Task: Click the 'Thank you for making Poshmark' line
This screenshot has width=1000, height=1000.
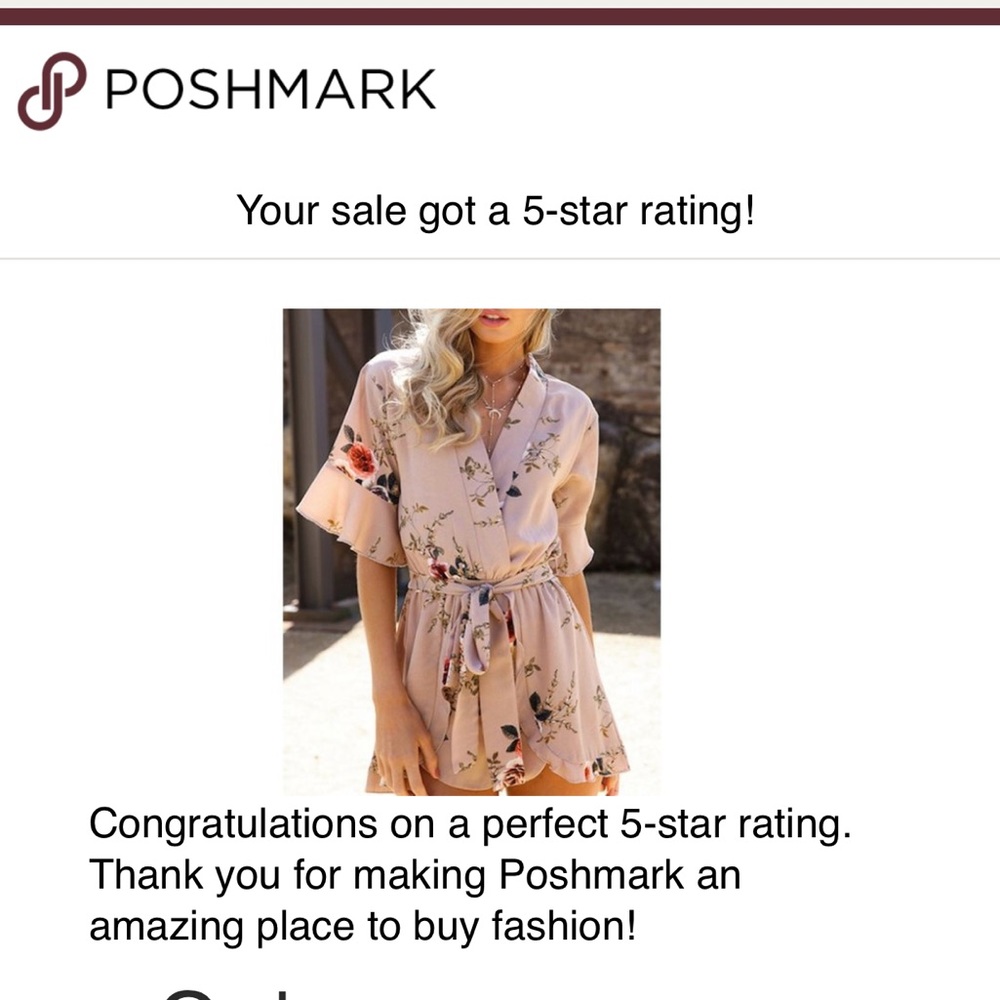Action: tap(415, 875)
